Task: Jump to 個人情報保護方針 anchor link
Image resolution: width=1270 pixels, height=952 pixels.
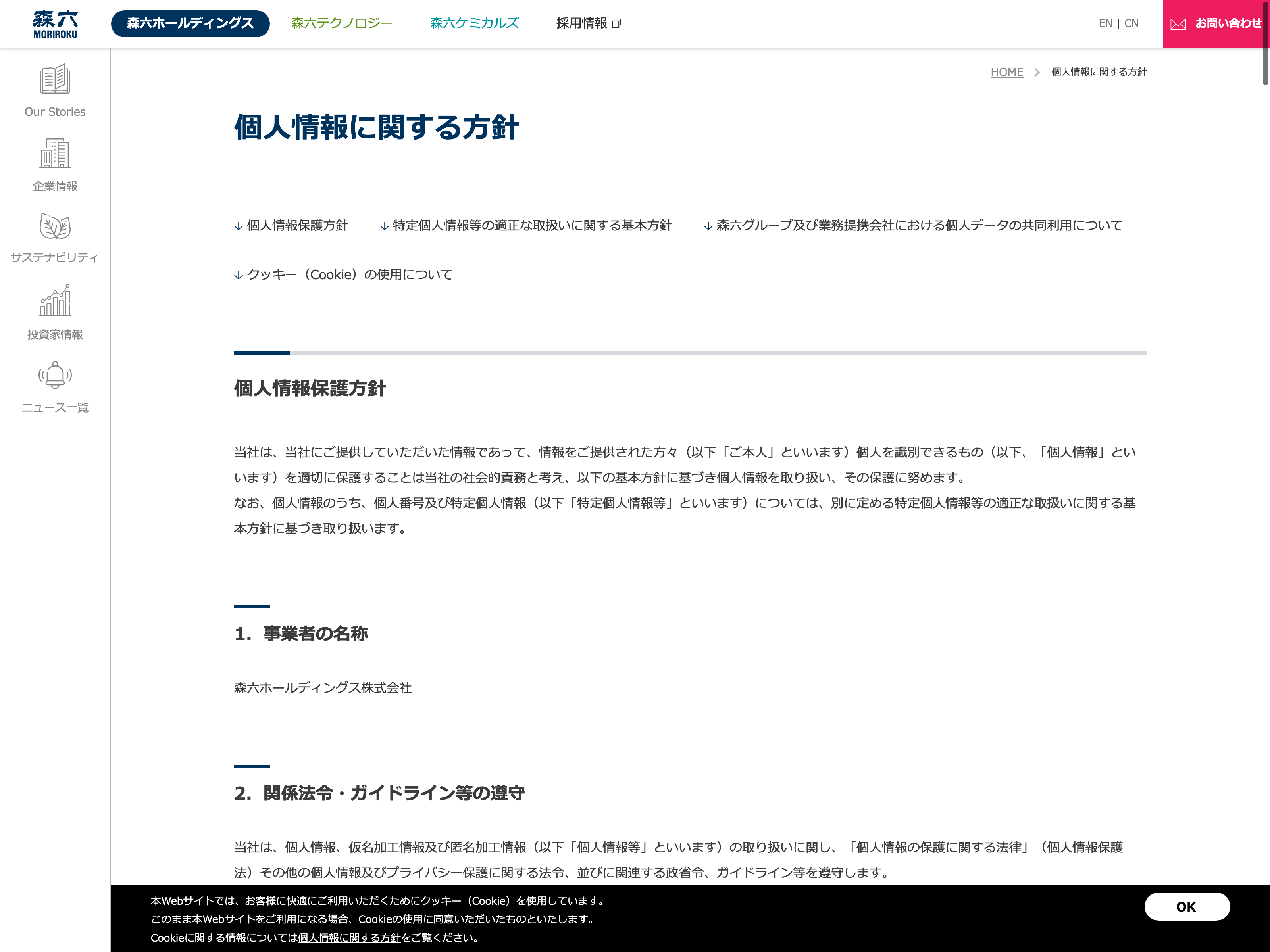Action: click(x=291, y=226)
